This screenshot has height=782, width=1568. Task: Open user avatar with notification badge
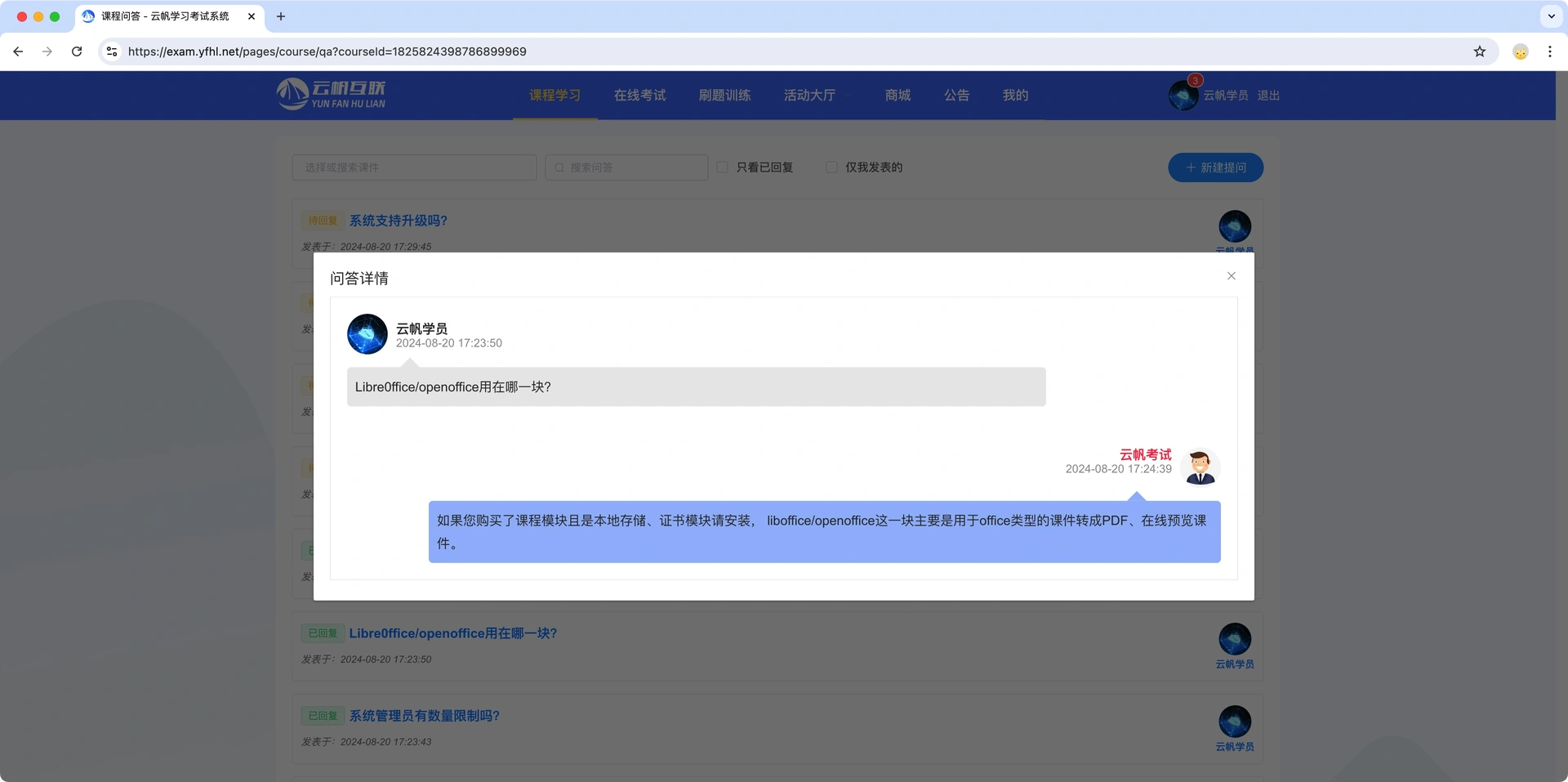(x=1183, y=95)
